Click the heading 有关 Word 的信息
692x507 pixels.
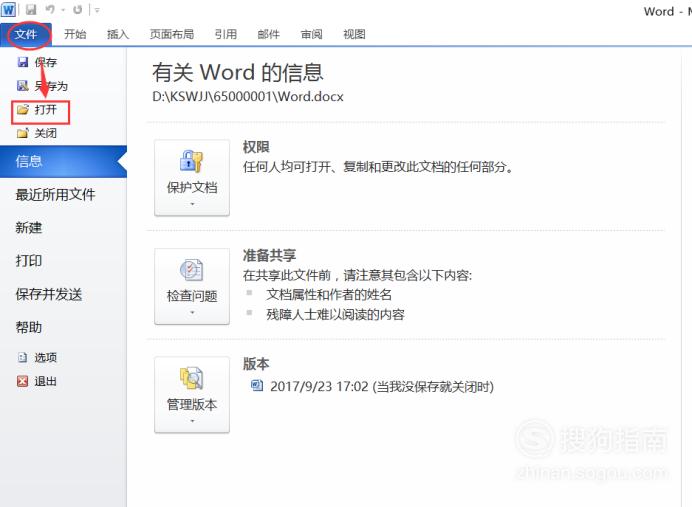pos(238,72)
